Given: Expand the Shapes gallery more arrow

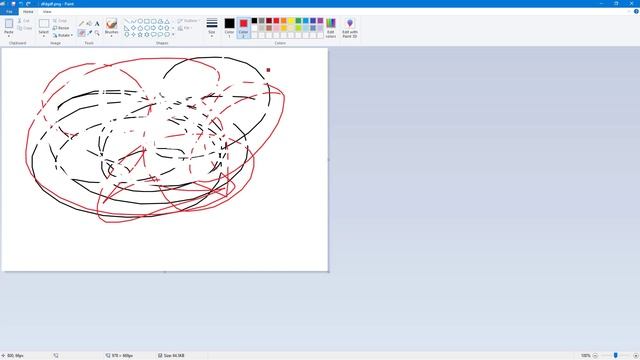Looking at the screenshot, I should (173, 35).
